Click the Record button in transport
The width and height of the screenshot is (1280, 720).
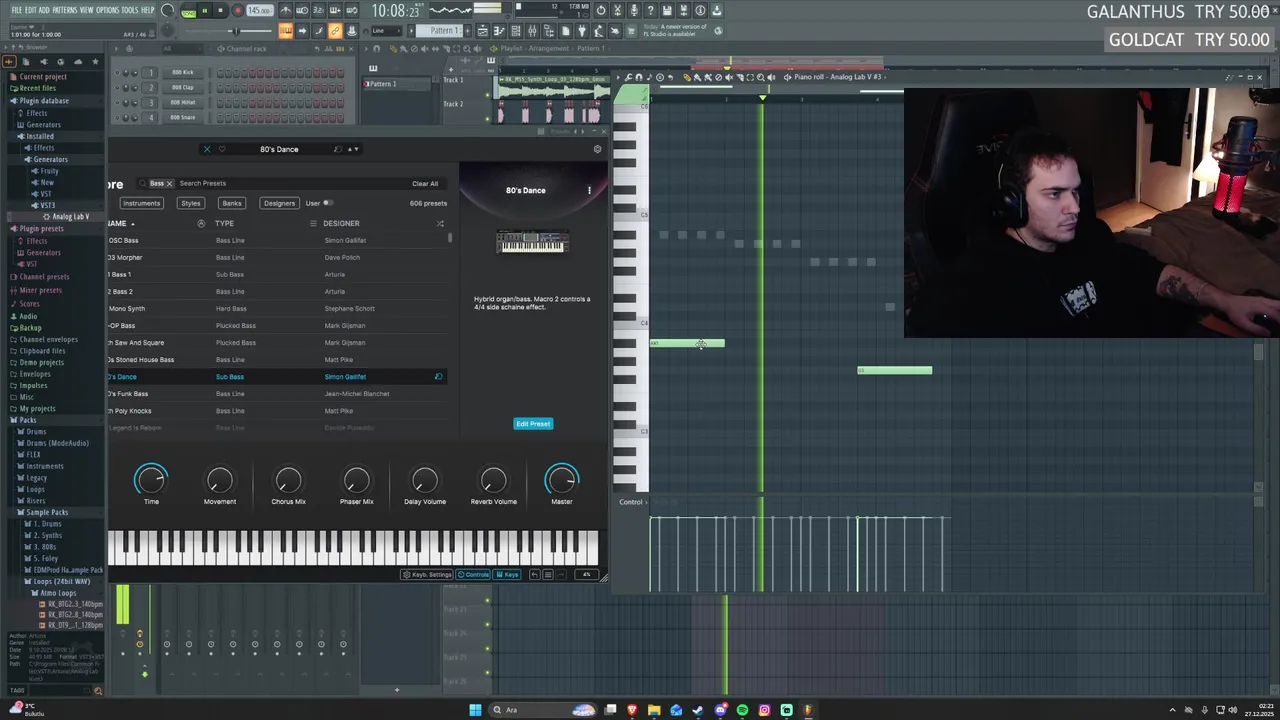click(x=237, y=11)
